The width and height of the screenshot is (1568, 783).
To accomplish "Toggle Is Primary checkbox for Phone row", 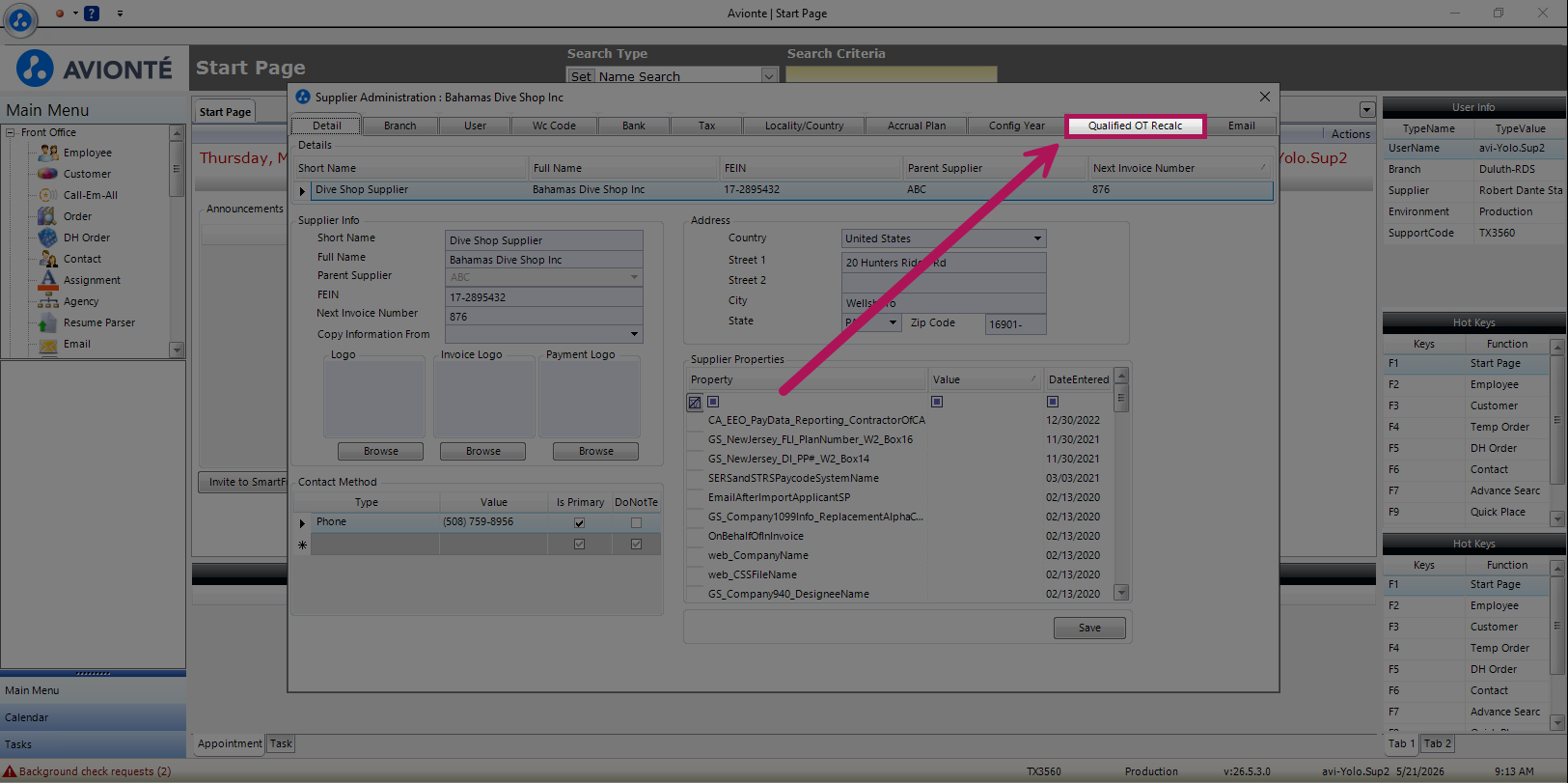I will (579, 522).
